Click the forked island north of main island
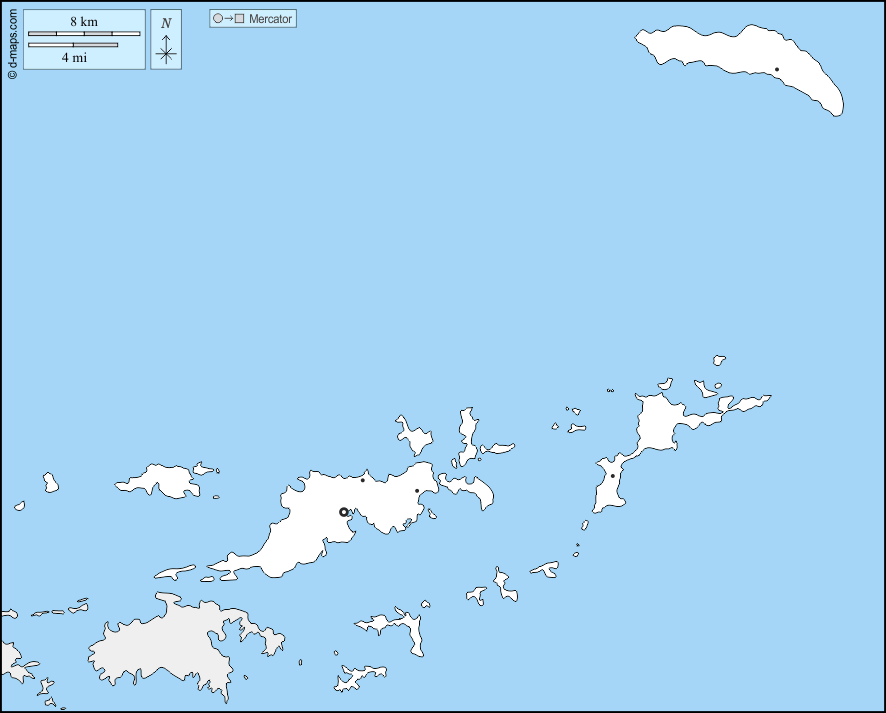Screen dimensions: 886x713 coord(413,436)
